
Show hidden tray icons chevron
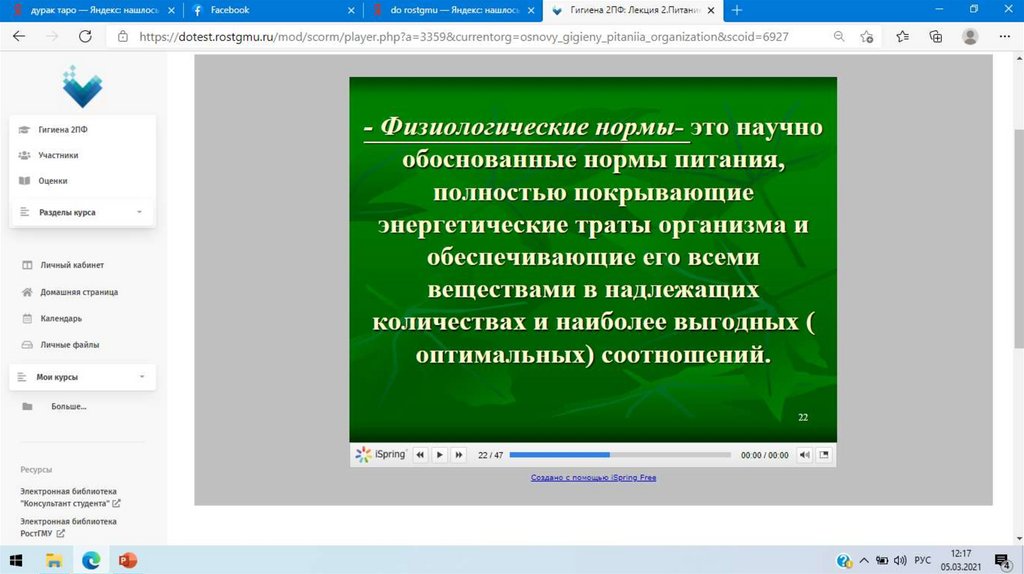[x=863, y=560]
